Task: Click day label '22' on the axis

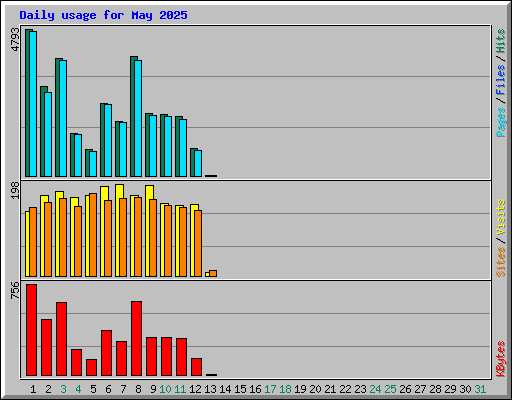Action: [x=345, y=389]
